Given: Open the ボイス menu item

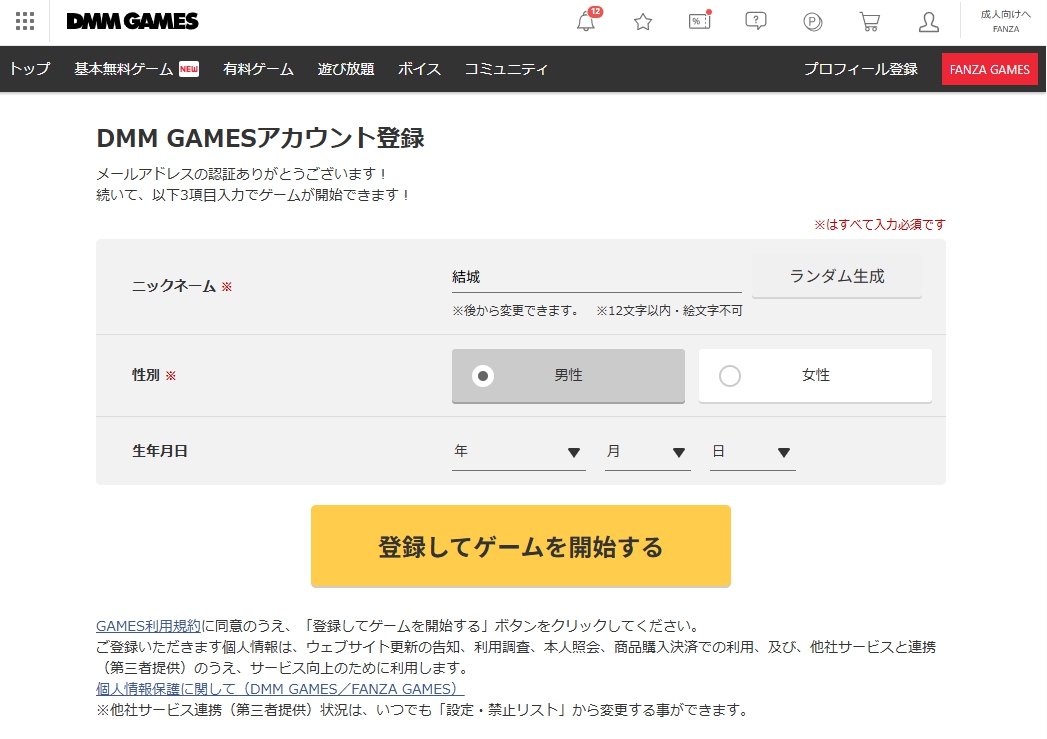Looking at the screenshot, I should [419, 69].
